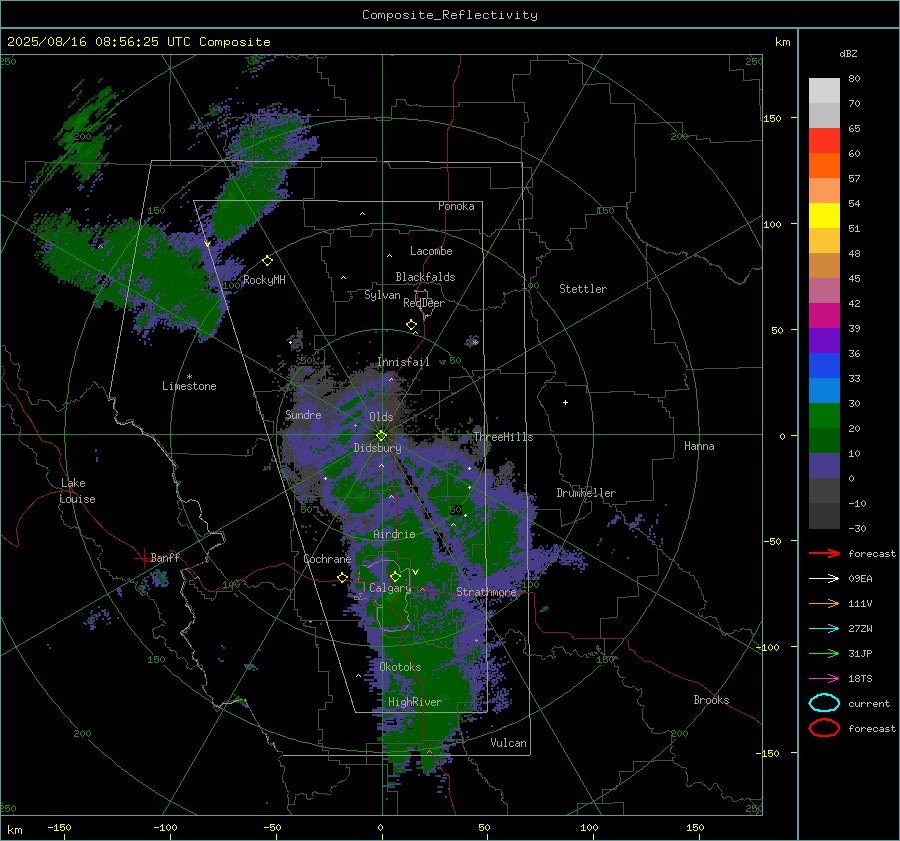900x841 pixels.
Task: Click the ThreeHills label
Action: pos(503,437)
